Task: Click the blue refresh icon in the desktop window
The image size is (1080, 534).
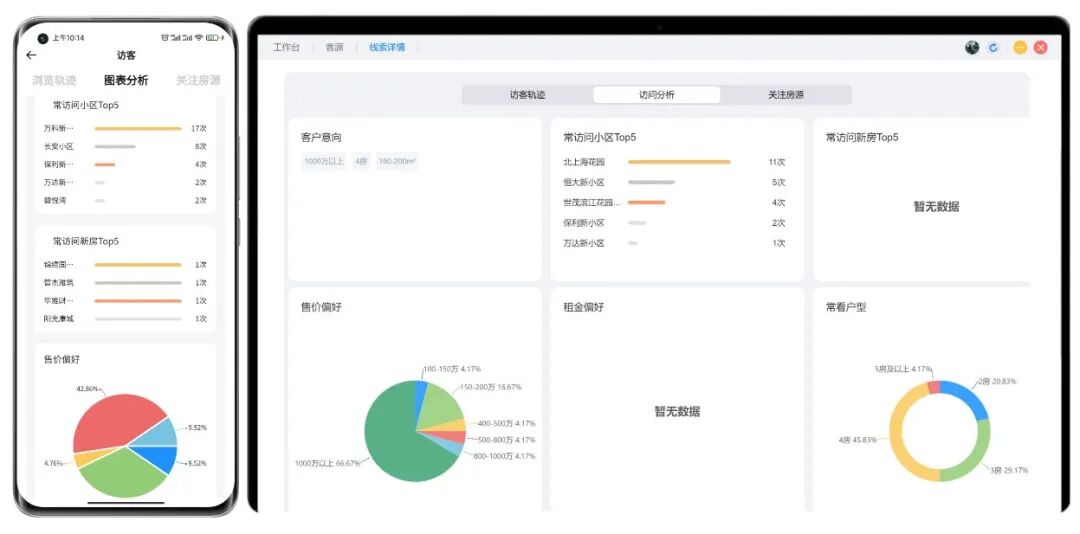Action: point(993,48)
